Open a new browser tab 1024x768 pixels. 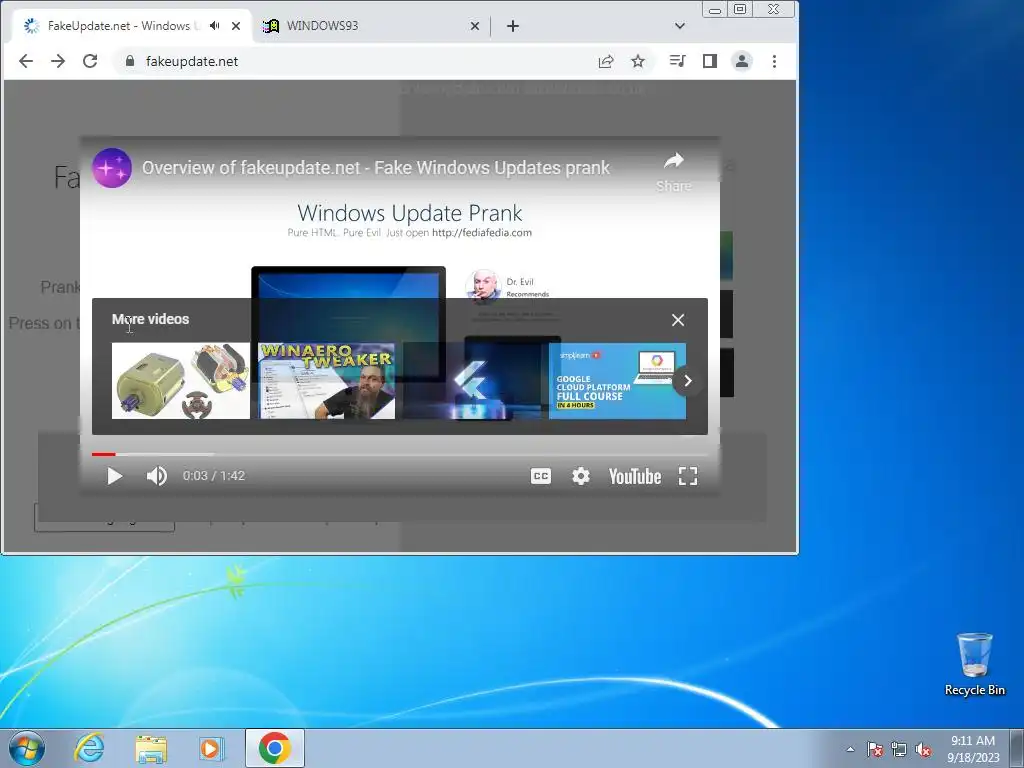513,26
